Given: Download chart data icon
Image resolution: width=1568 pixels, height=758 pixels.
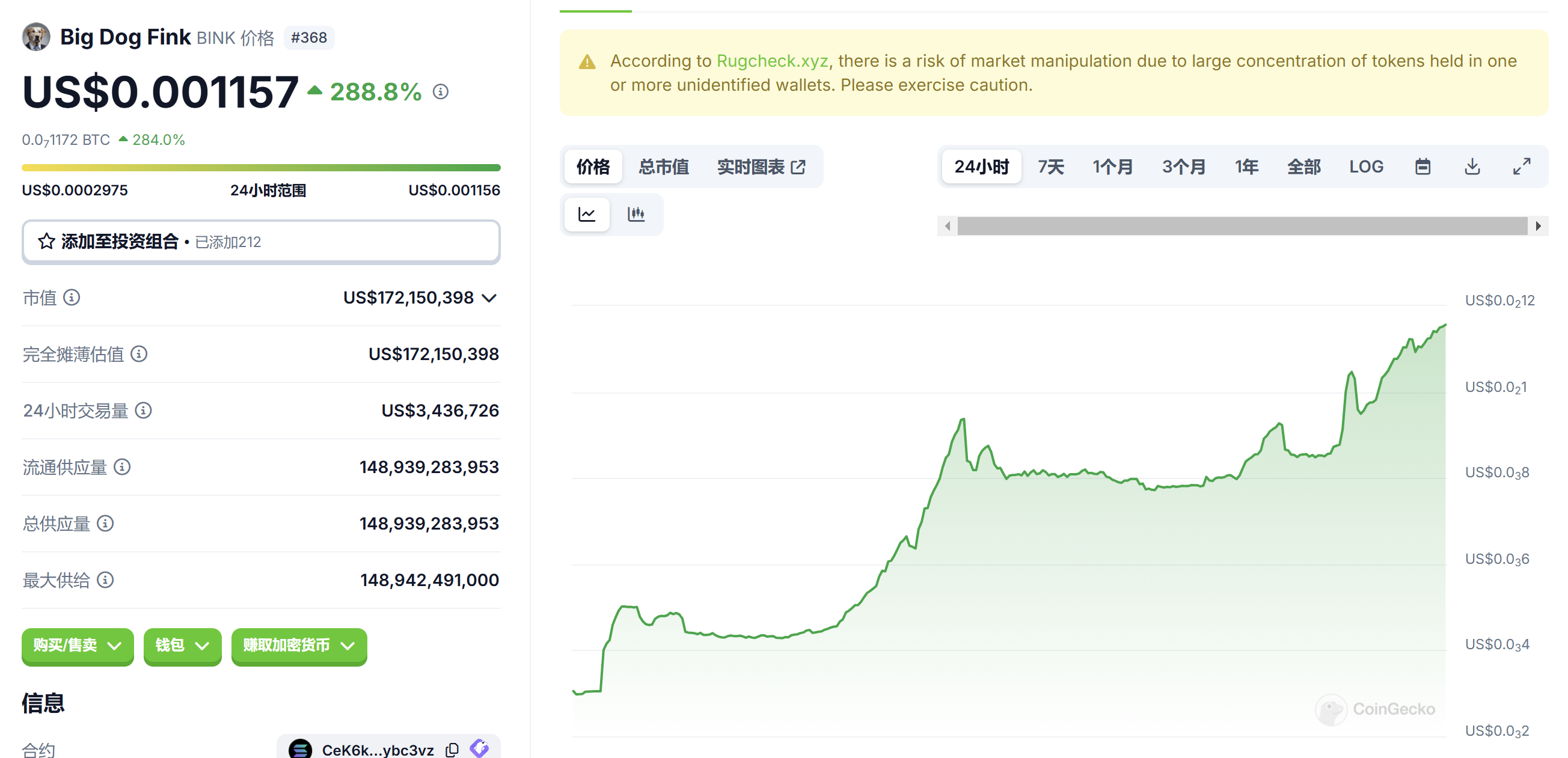Looking at the screenshot, I should click(x=1472, y=167).
